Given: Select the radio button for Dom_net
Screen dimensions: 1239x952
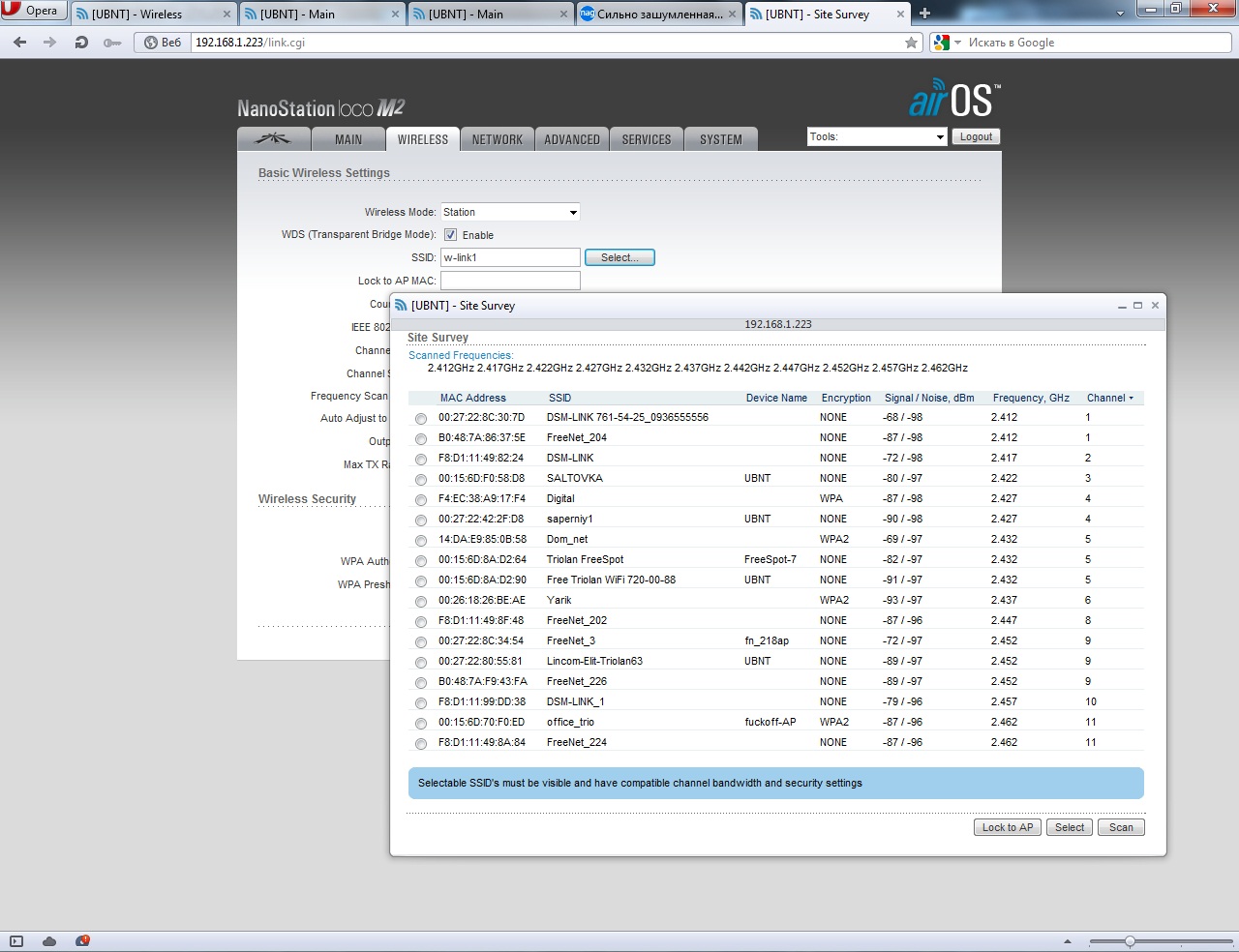Looking at the screenshot, I should pos(421,541).
